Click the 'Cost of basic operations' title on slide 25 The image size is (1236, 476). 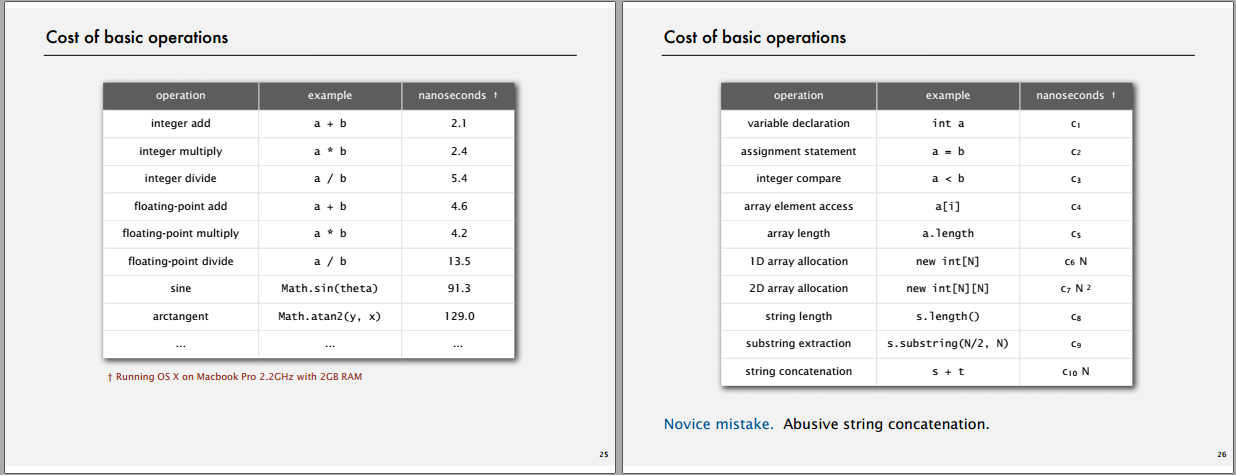point(137,38)
